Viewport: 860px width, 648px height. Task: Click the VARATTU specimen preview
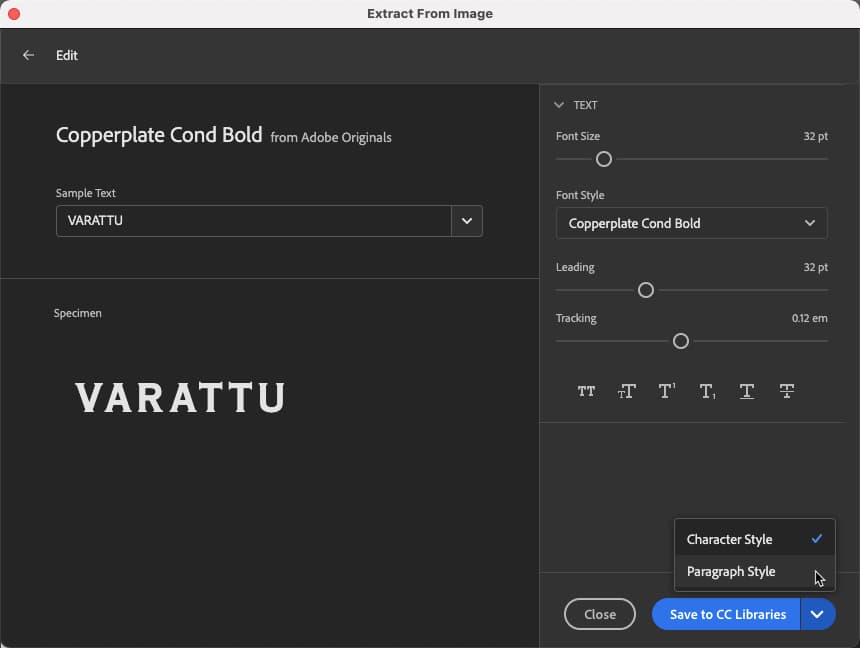180,397
